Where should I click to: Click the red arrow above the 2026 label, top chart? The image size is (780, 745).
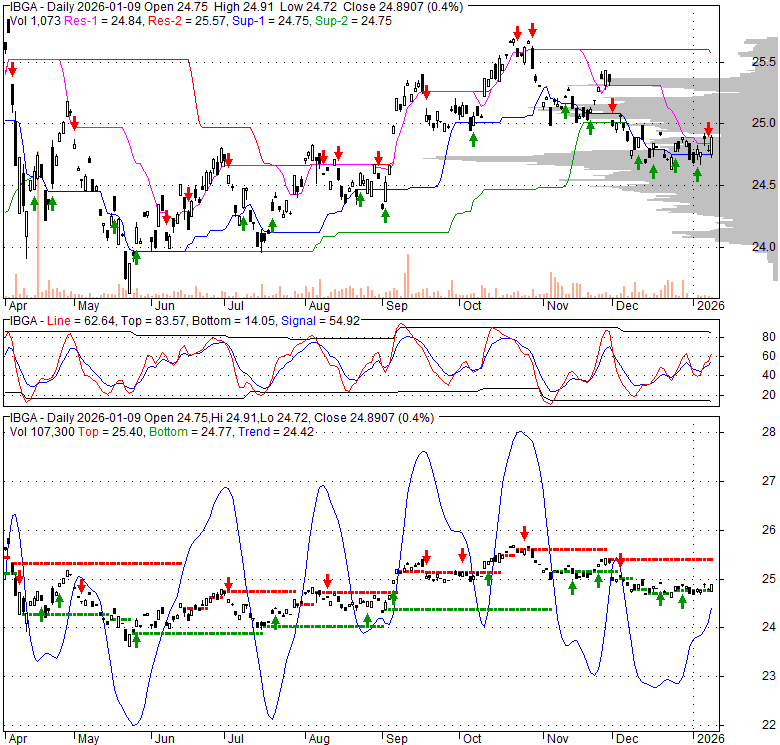708,128
